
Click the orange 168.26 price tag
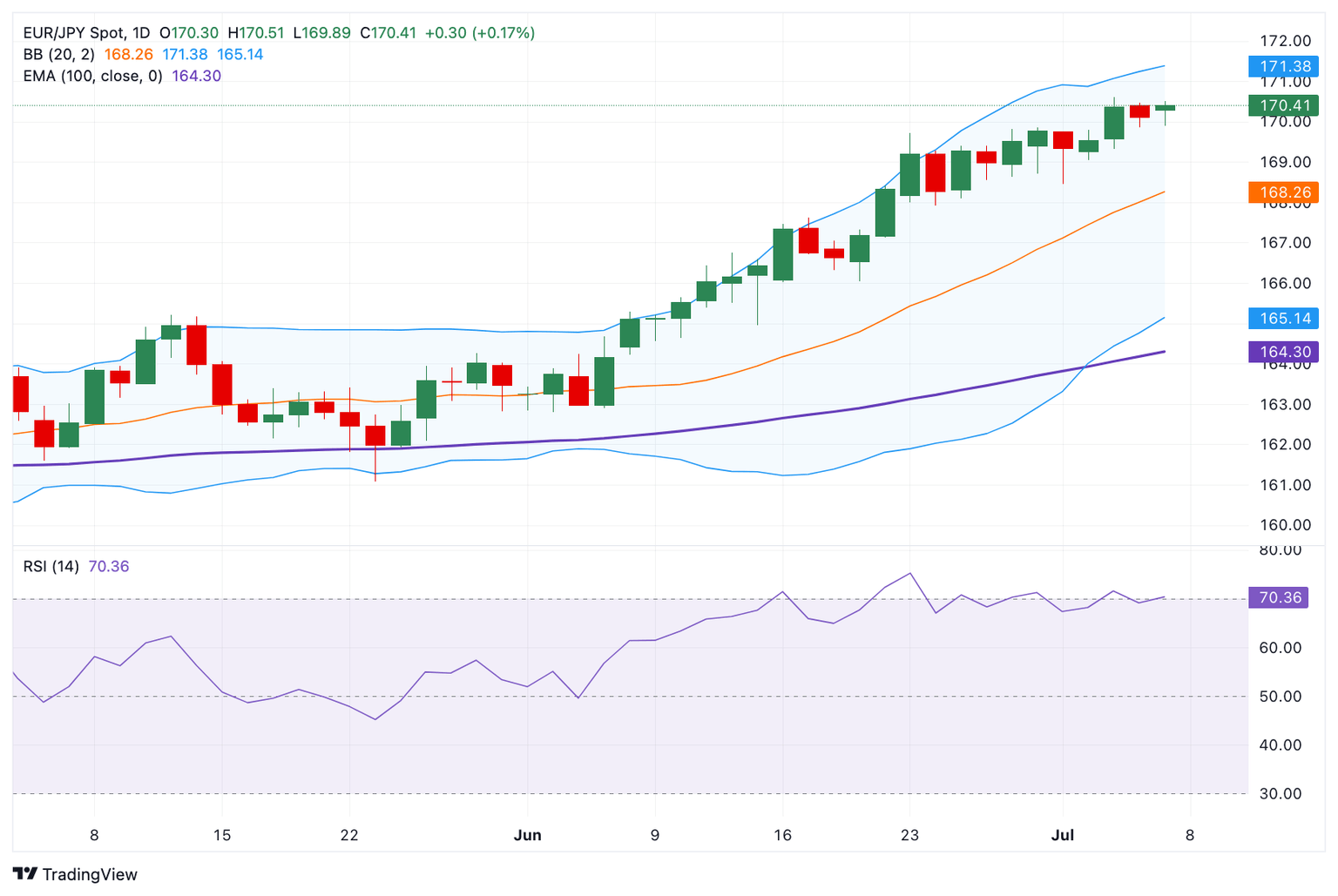[x=1283, y=192]
